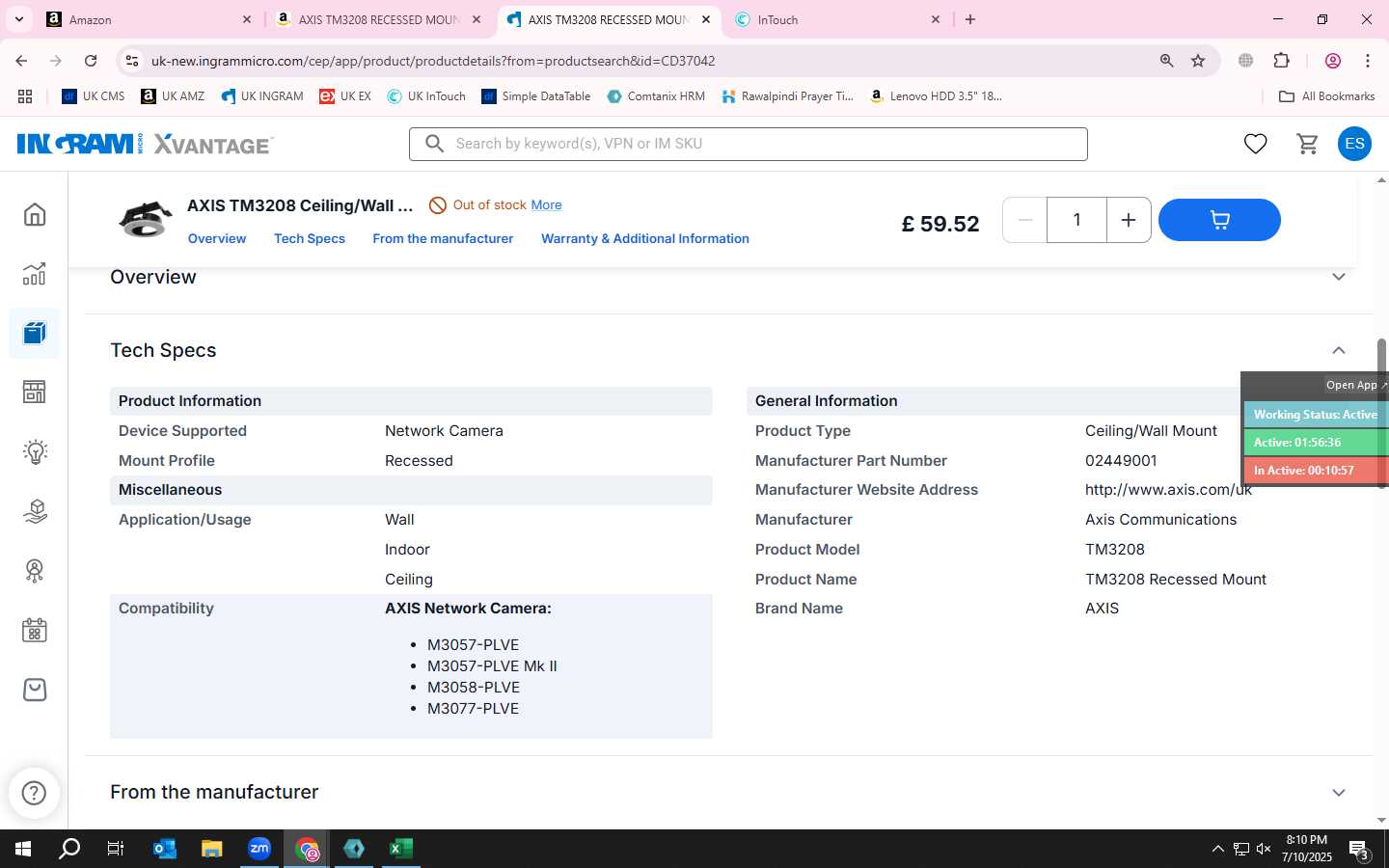Open the tab search dropdown arrow

tap(18, 19)
